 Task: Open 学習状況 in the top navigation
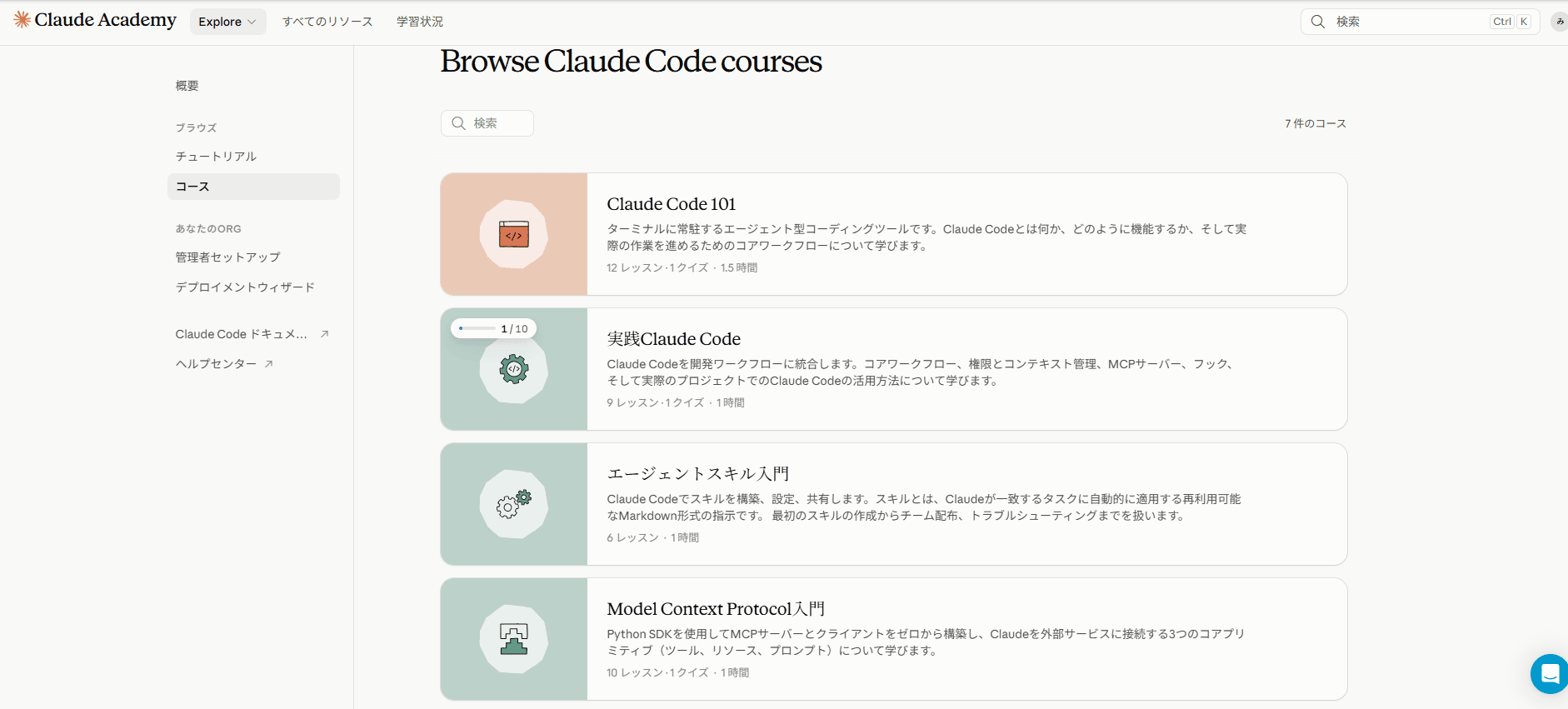[420, 22]
